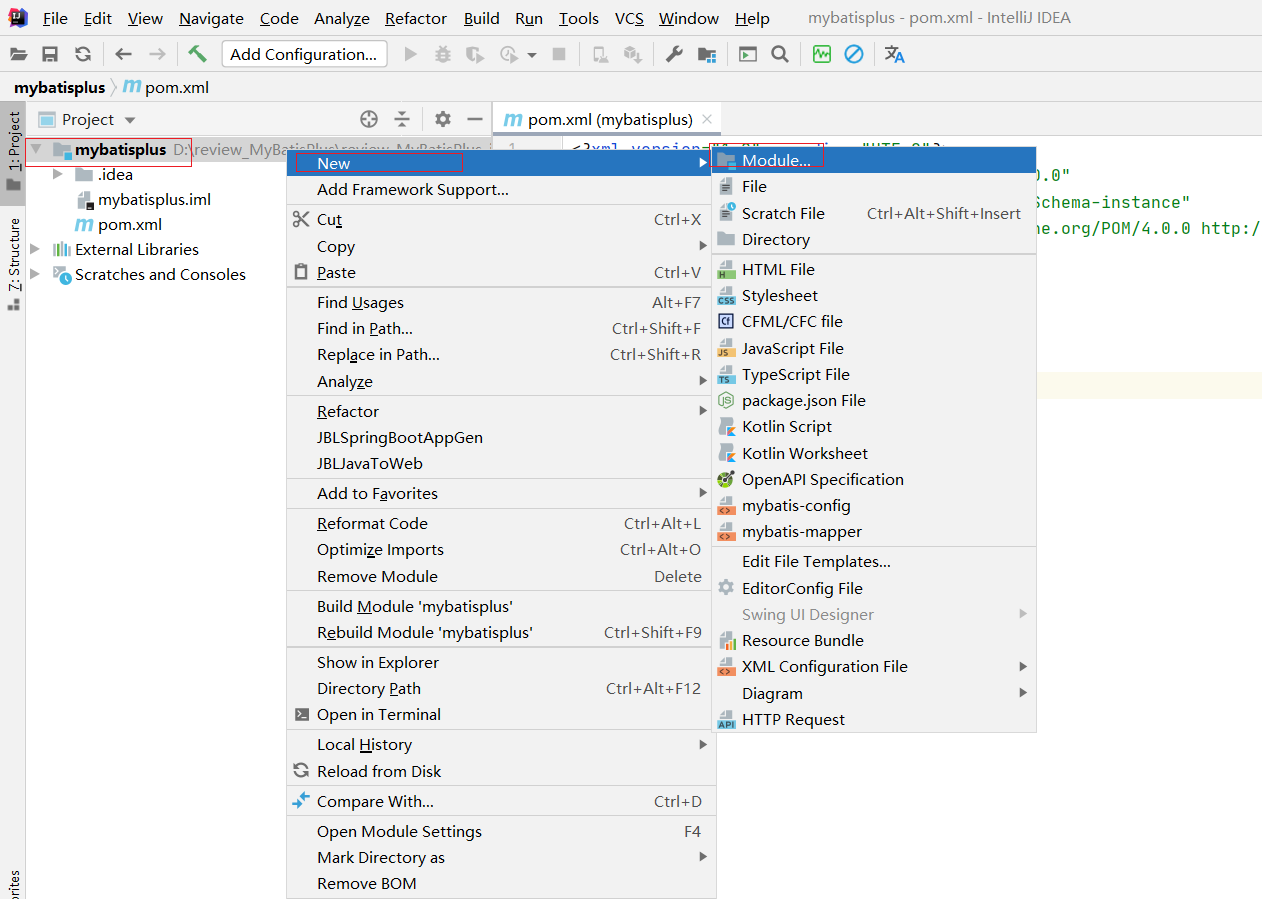Open the XML Configuration File submenu
1262x899 pixels.
tap(873, 666)
